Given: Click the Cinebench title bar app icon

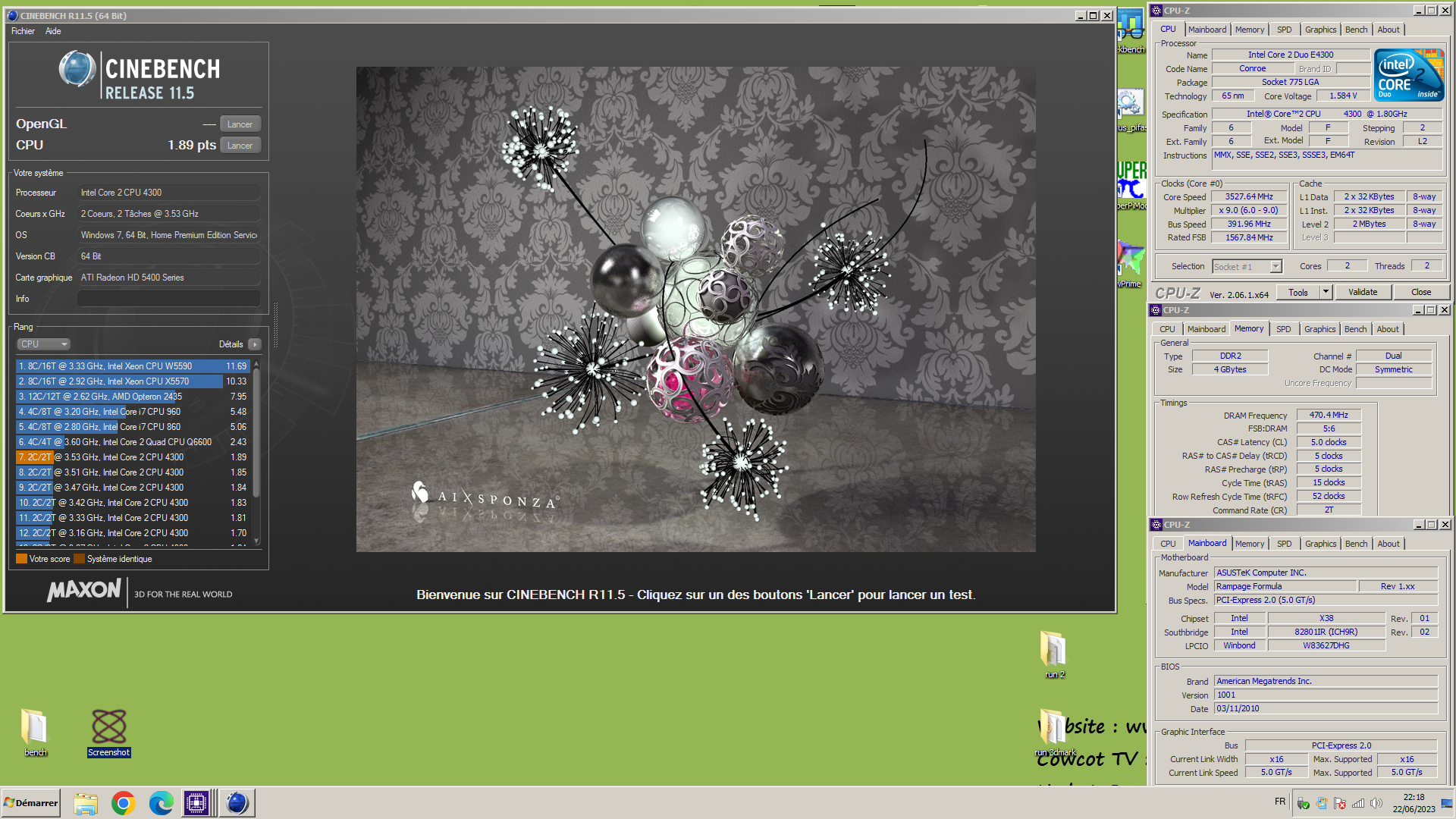Looking at the screenshot, I should pyautogui.click(x=12, y=15).
